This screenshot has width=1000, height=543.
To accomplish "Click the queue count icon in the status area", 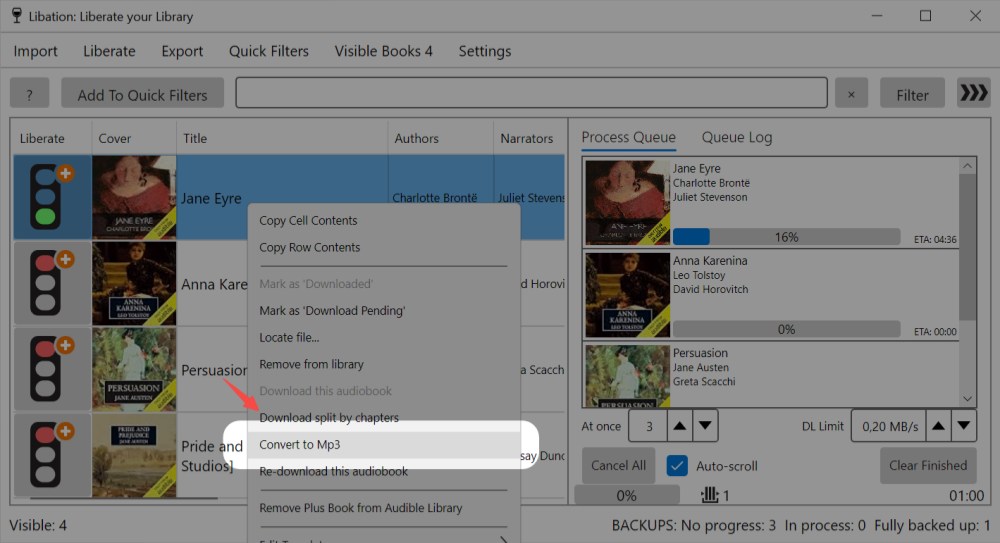I will click(710, 495).
